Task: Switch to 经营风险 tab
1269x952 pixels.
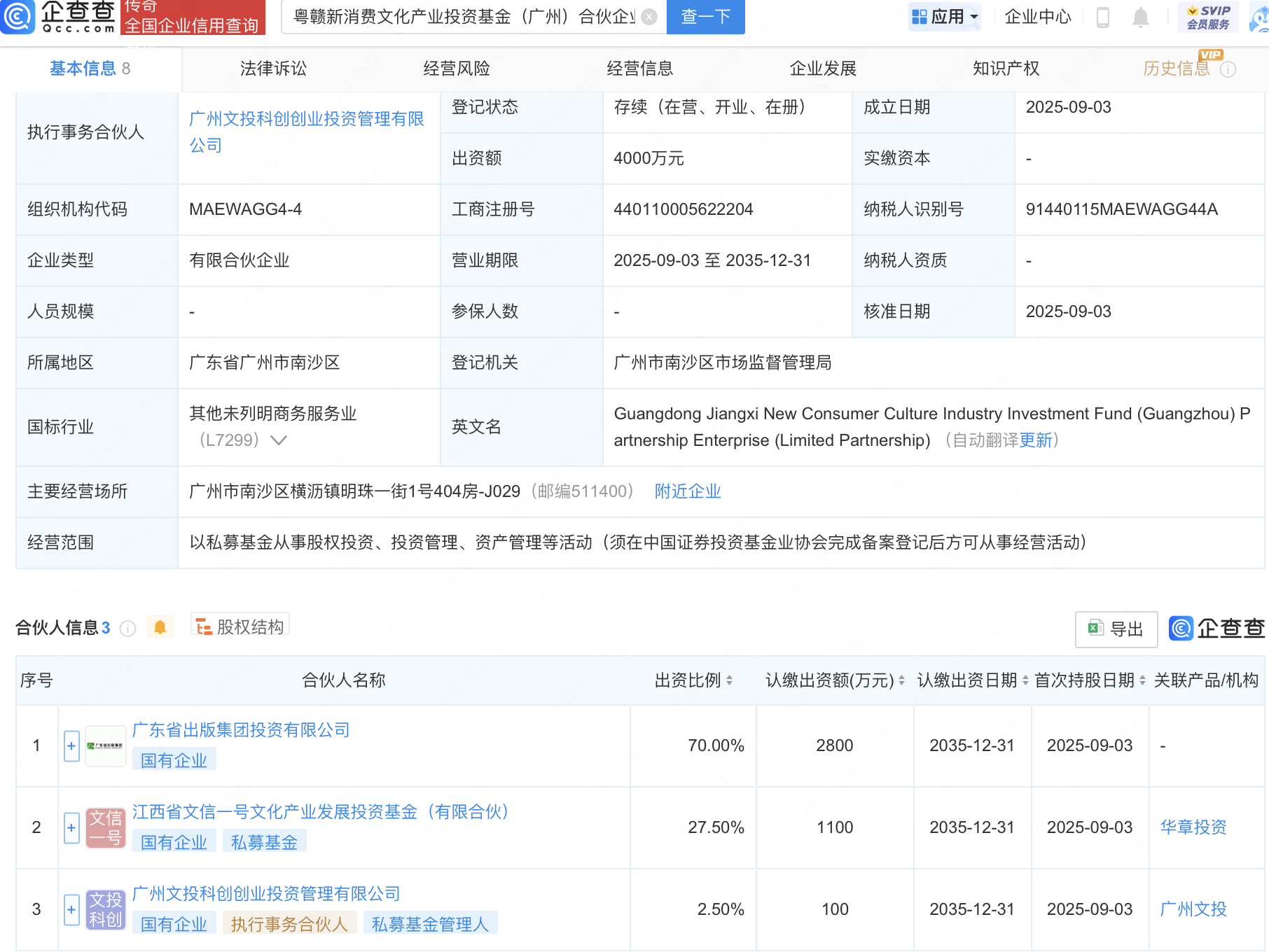Action: point(457,69)
